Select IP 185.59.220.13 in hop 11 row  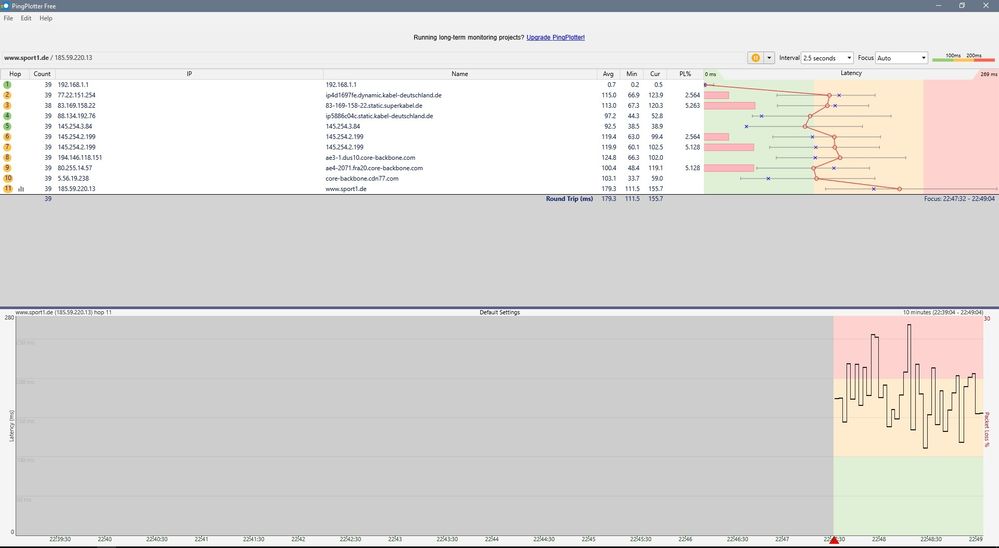[x=76, y=189]
